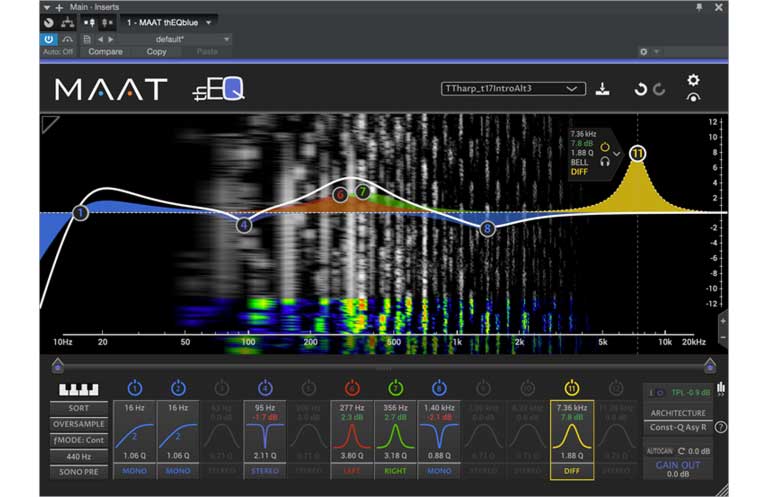Toggle plugin bypass power button
Viewport: 768px width, 497px height.
coord(48,39)
